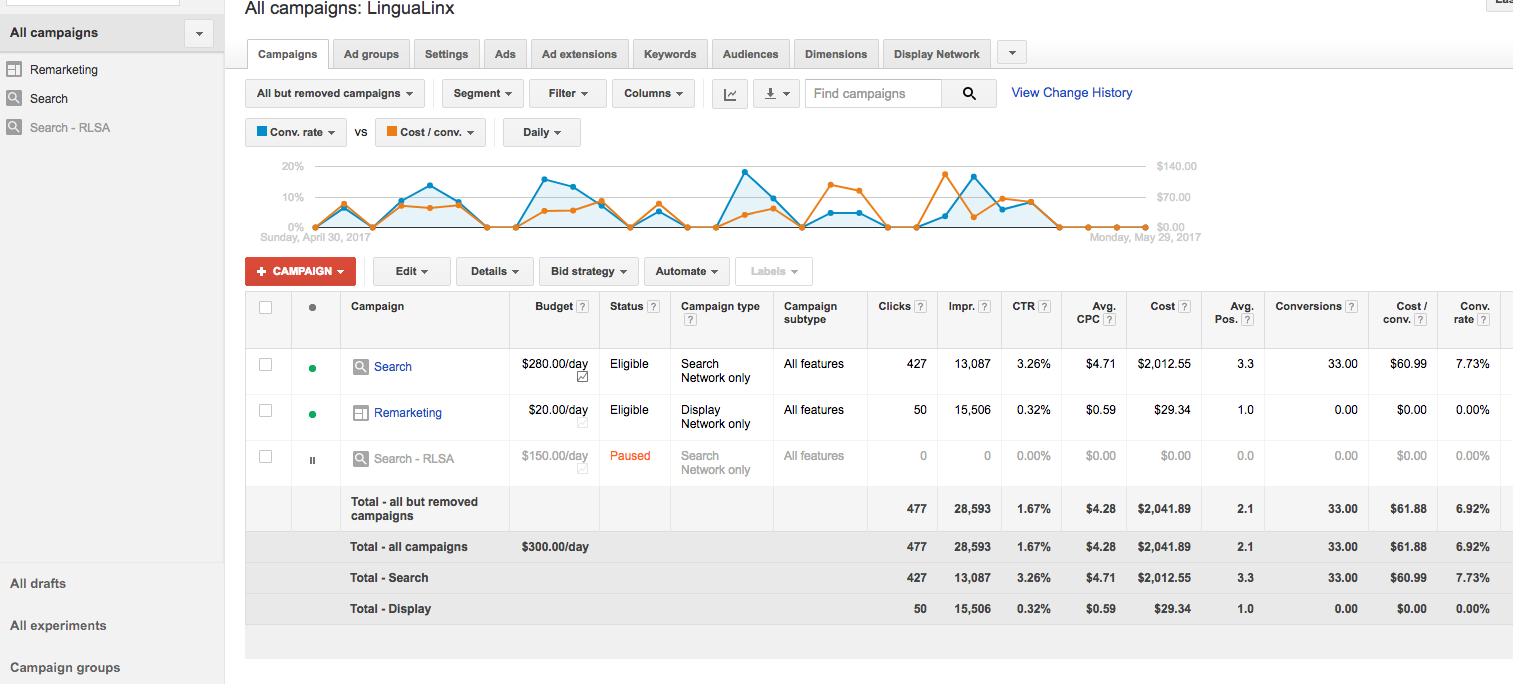Tick the Remarketing campaign checkbox

[265, 411]
